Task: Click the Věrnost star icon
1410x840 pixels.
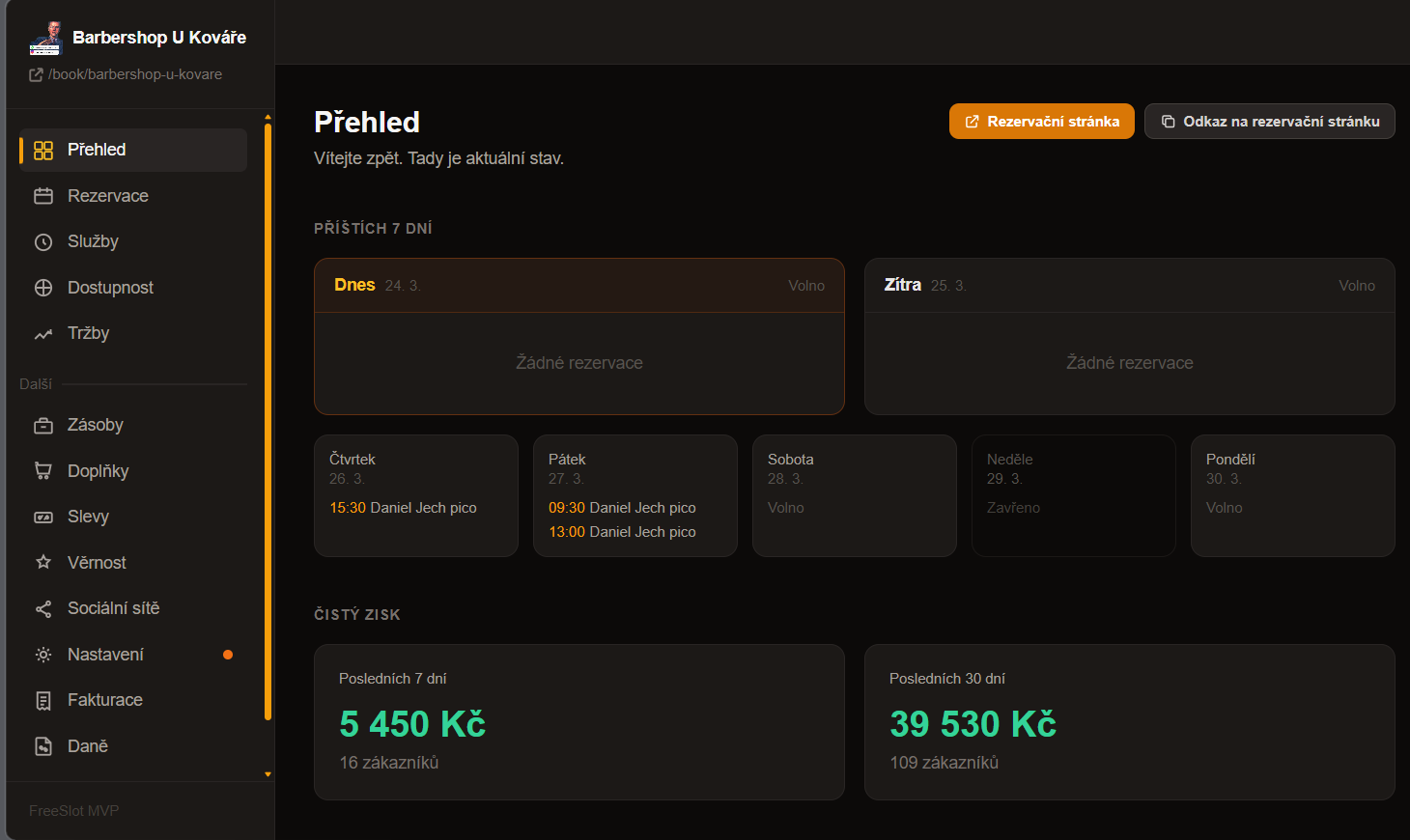Action: point(43,562)
